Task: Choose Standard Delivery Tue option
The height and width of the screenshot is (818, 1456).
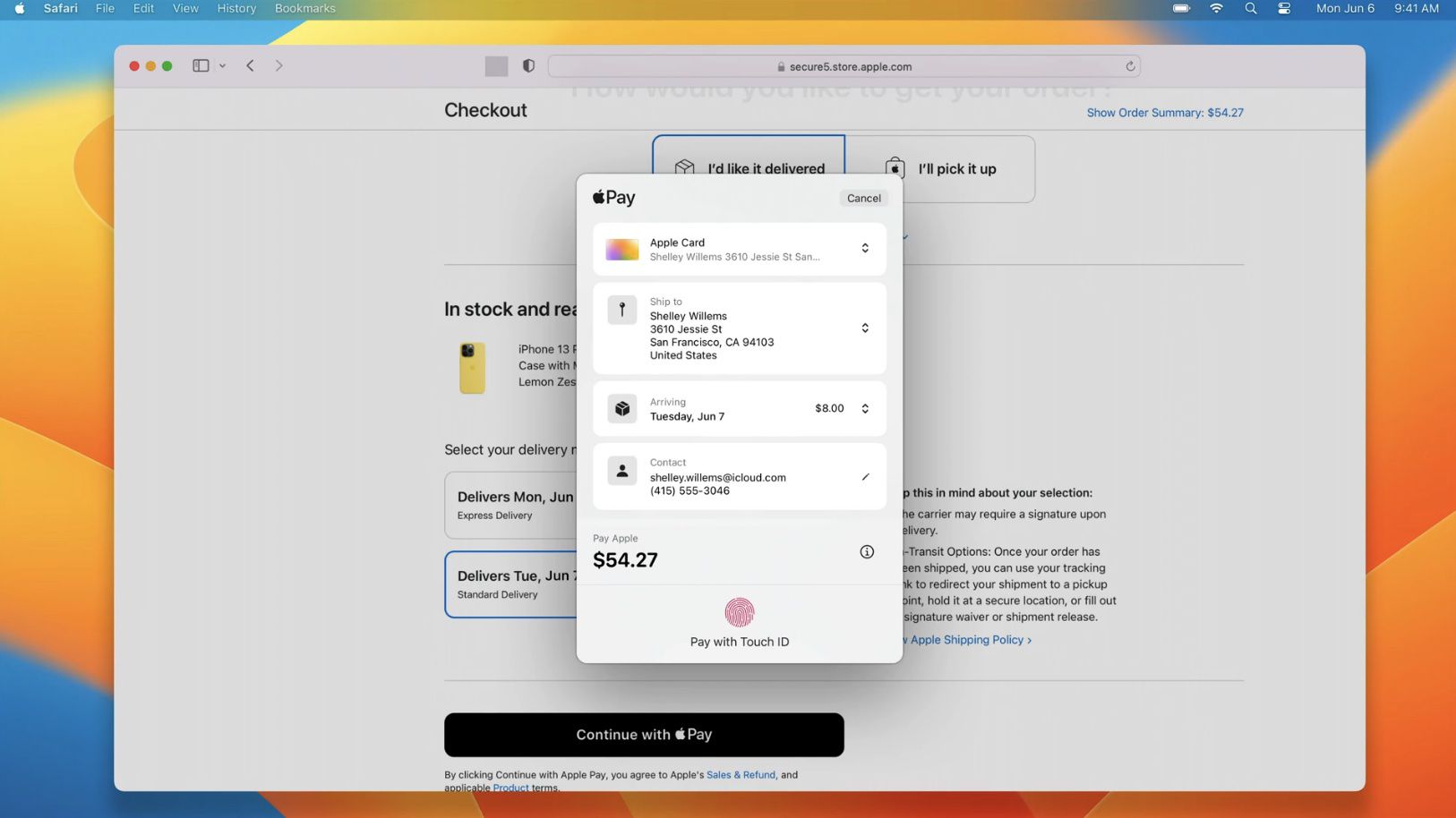Action: [512, 584]
